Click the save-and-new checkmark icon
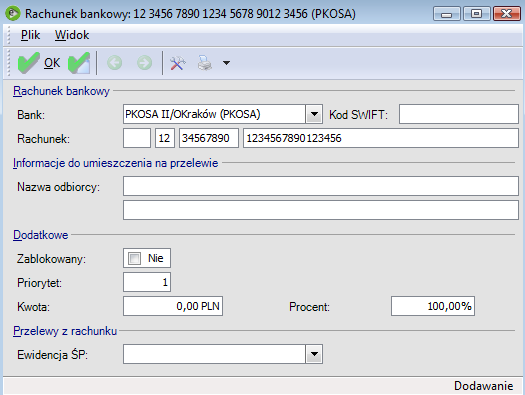This screenshot has height=395, width=525. coord(79,63)
